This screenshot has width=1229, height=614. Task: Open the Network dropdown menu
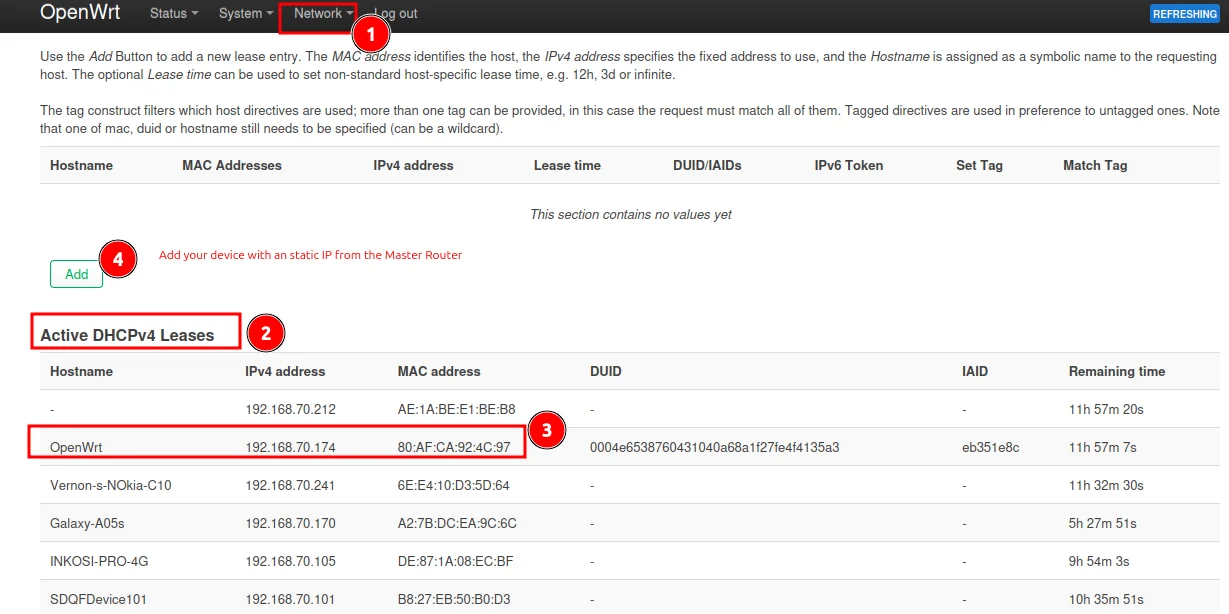[323, 14]
